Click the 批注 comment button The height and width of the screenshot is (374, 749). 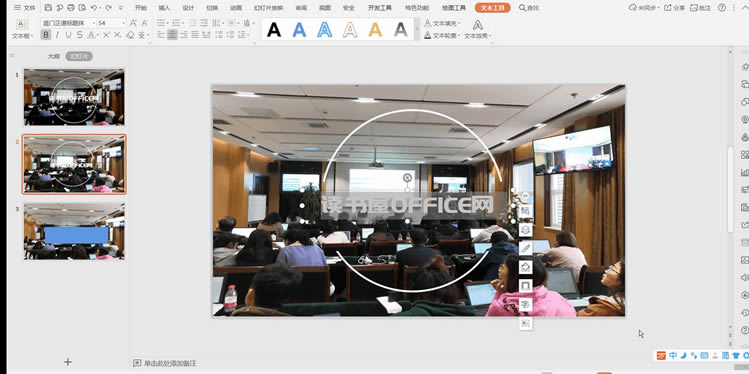[700, 8]
